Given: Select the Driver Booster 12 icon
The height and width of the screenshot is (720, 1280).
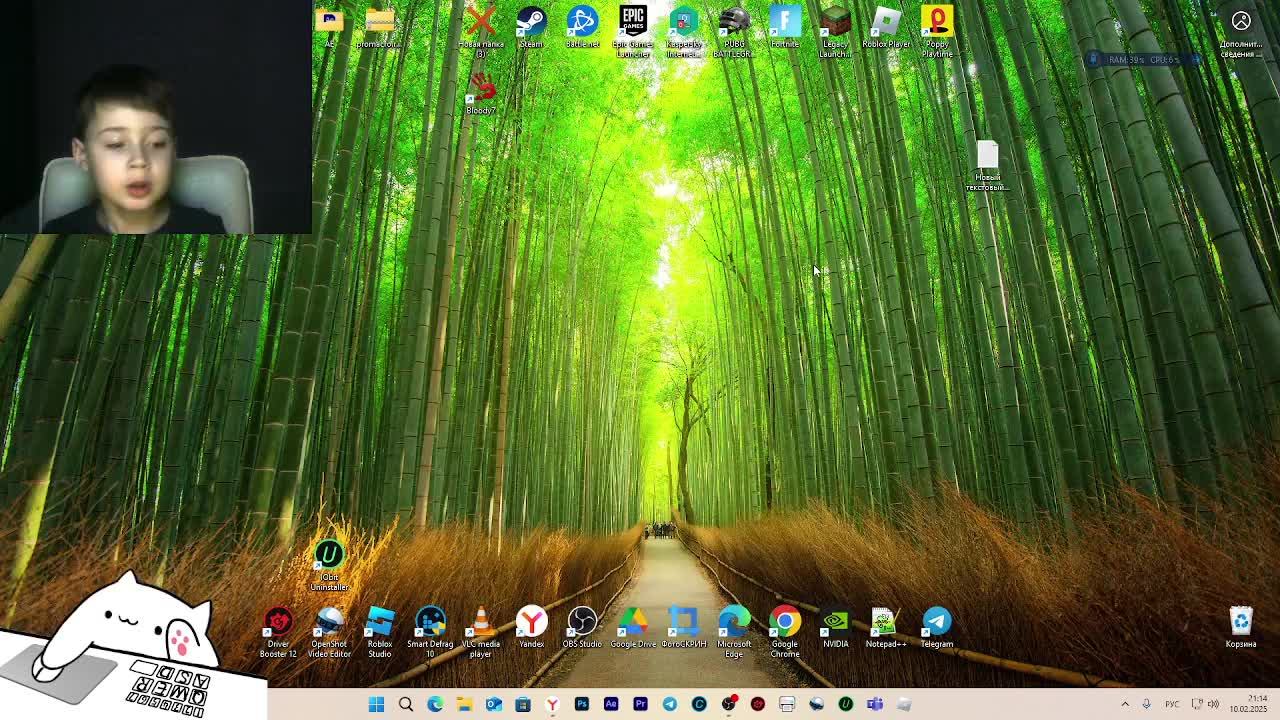Looking at the screenshot, I should point(278,632).
